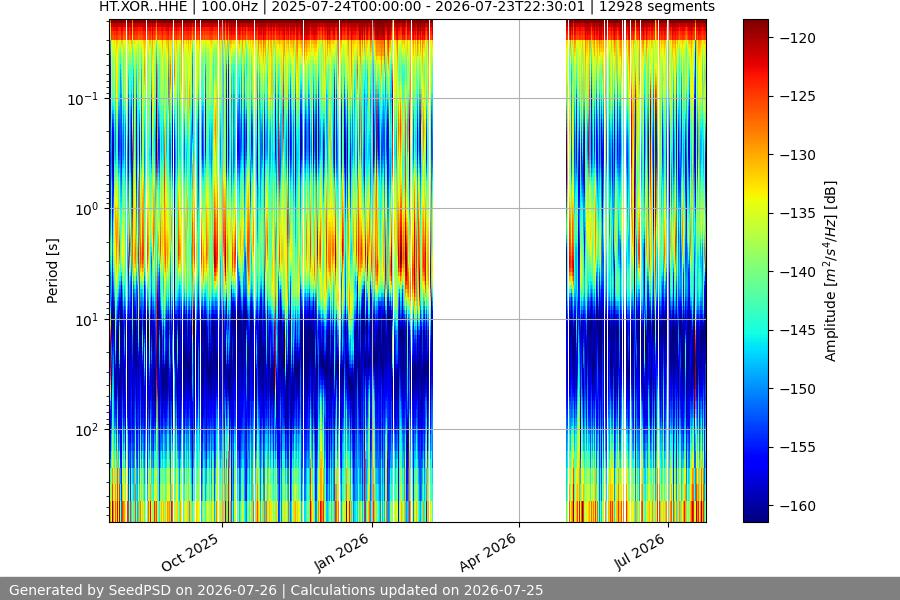Click the -140 colorbar tick label
This screenshot has height=600, width=900.
click(798, 272)
